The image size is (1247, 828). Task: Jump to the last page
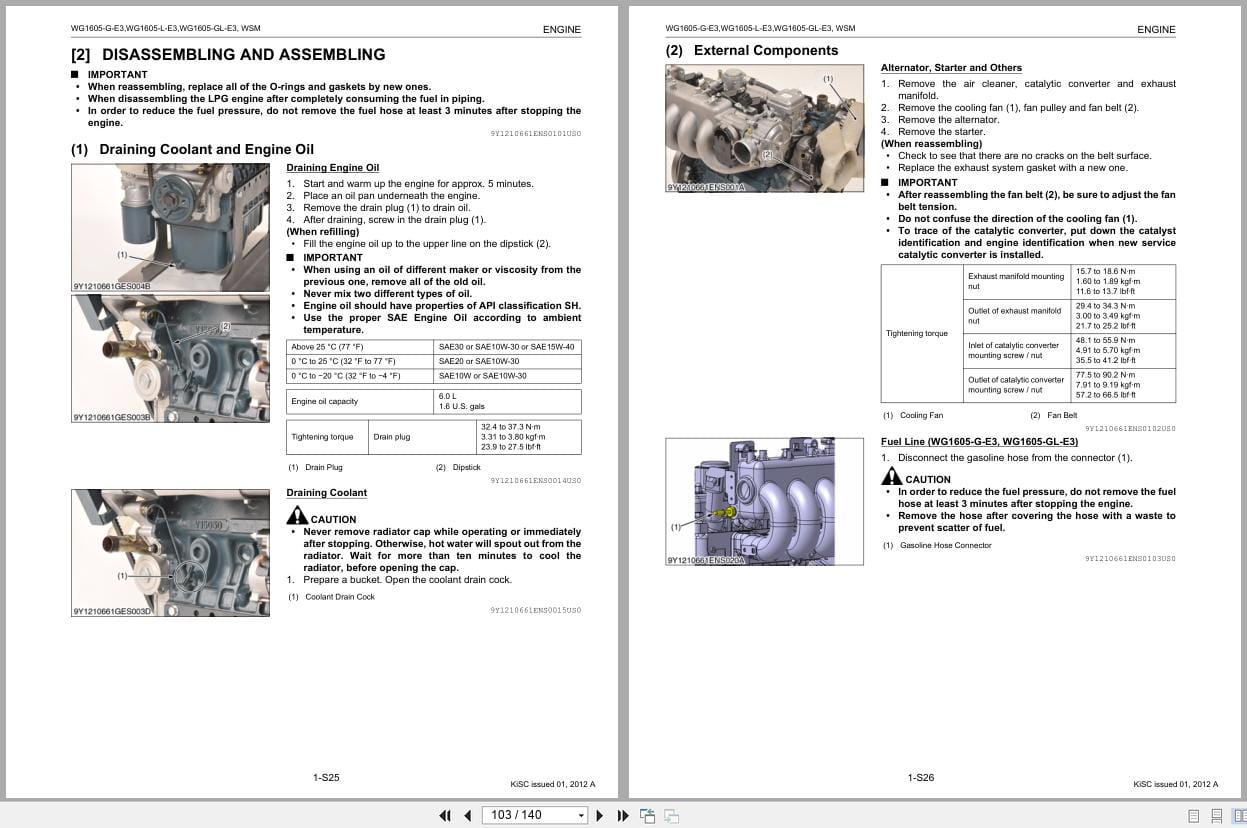(x=623, y=816)
